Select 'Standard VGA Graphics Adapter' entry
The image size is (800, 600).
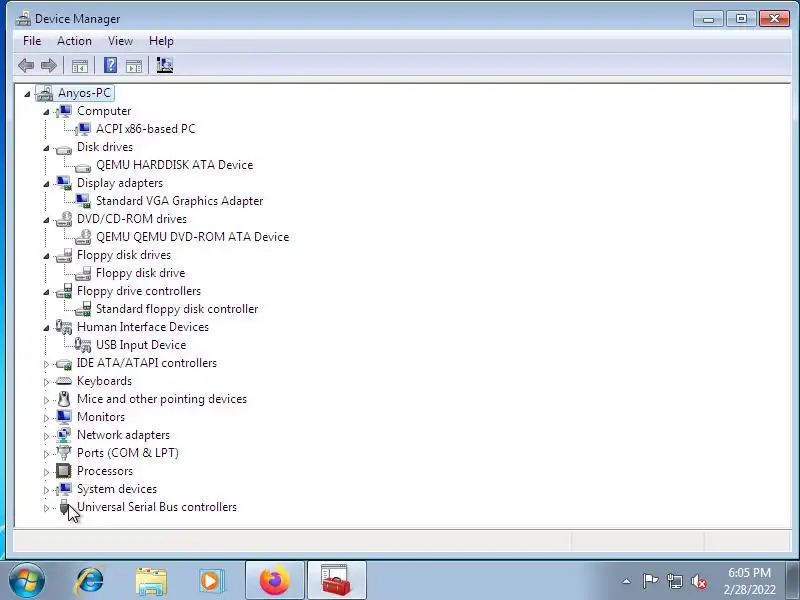180,201
